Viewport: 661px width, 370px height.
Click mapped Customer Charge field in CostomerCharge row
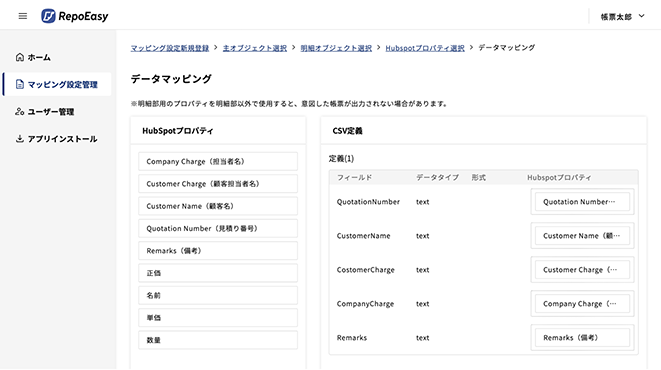pos(582,270)
